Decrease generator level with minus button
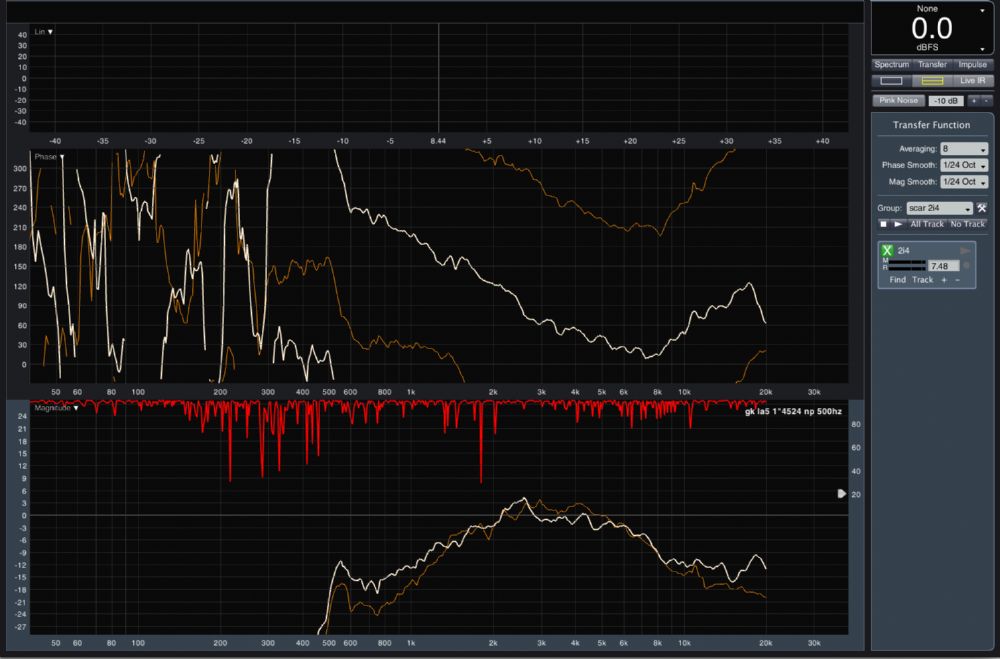1000x659 pixels. tap(986, 101)
